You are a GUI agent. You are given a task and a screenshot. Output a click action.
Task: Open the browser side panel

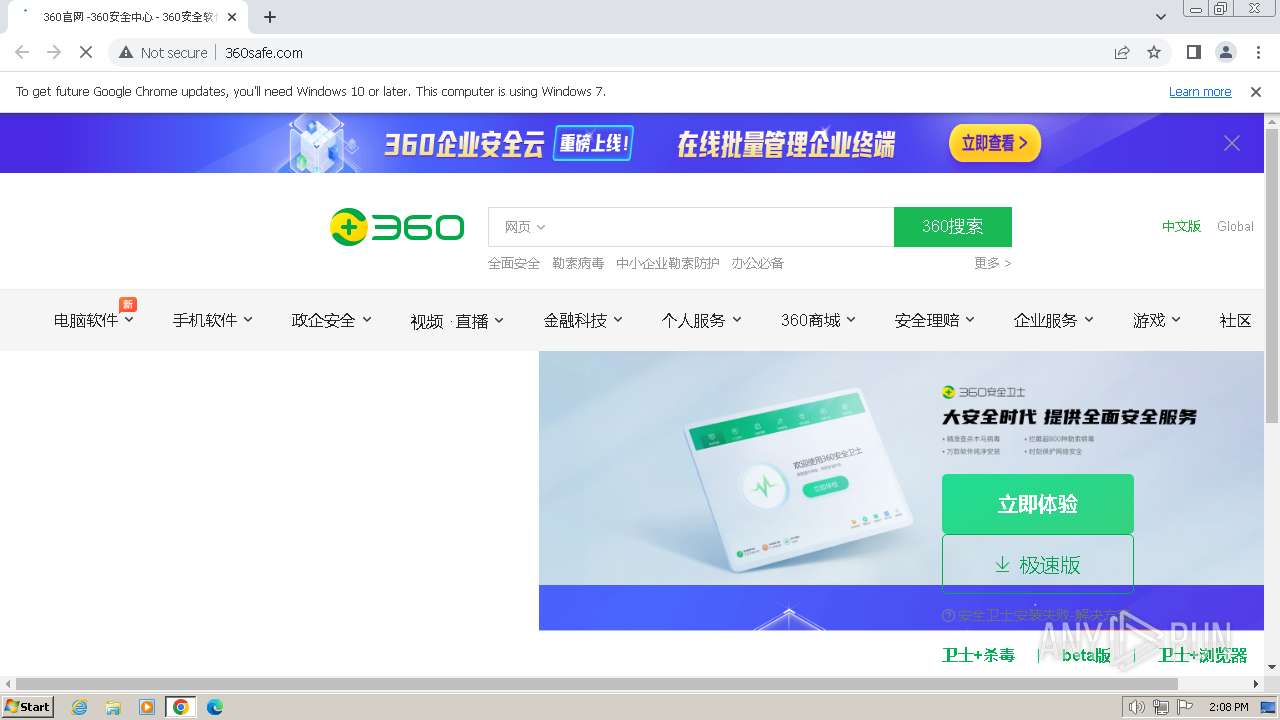point(1193,52)
